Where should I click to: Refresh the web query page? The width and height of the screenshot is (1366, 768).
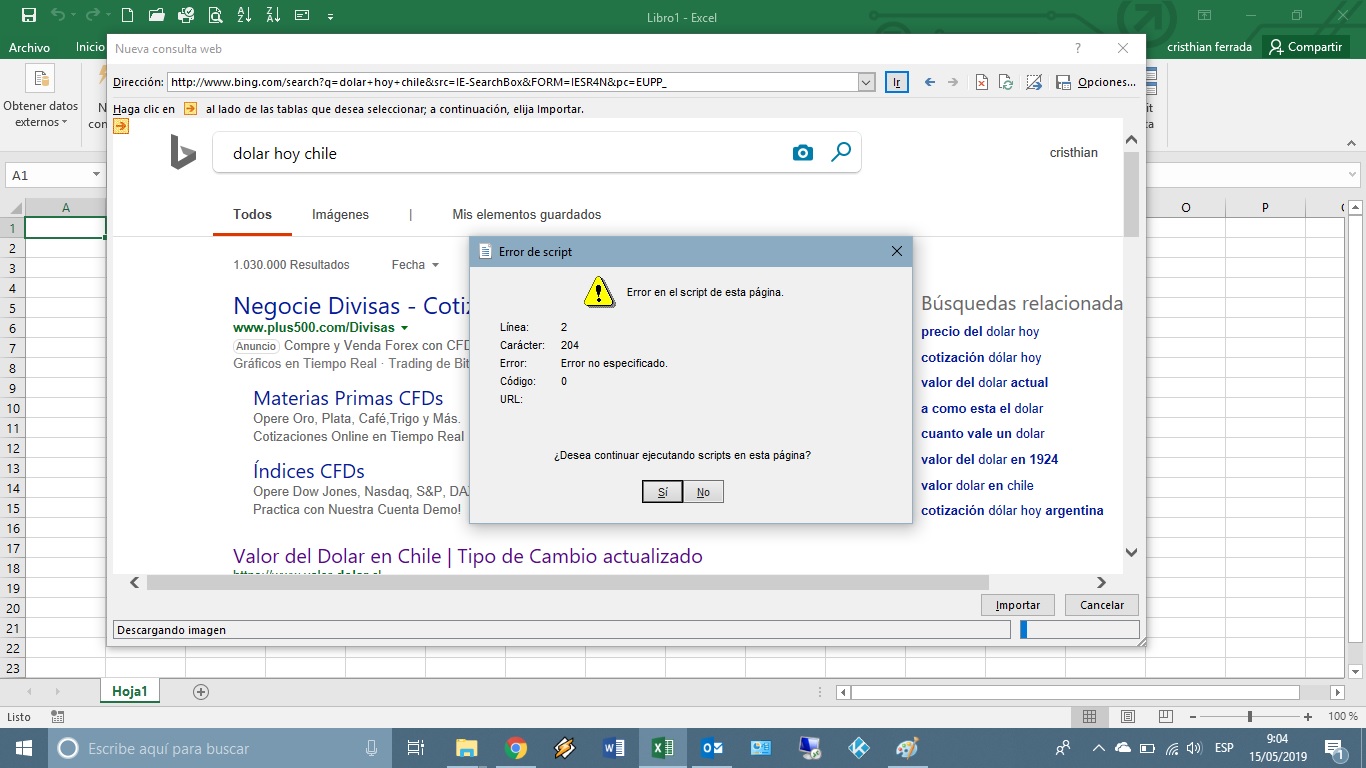tap(1006, 82)
